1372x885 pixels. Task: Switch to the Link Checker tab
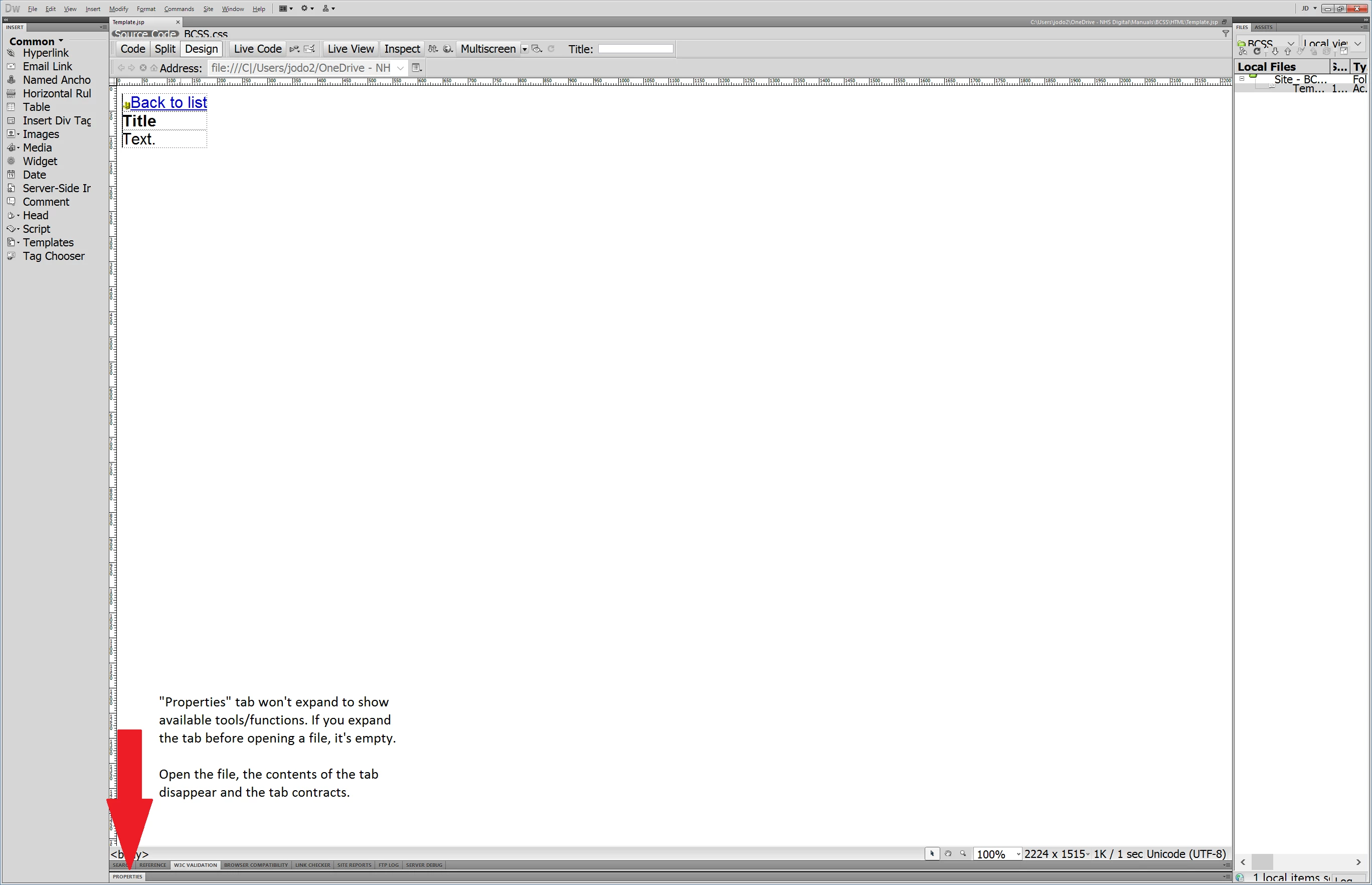[312, 865]
